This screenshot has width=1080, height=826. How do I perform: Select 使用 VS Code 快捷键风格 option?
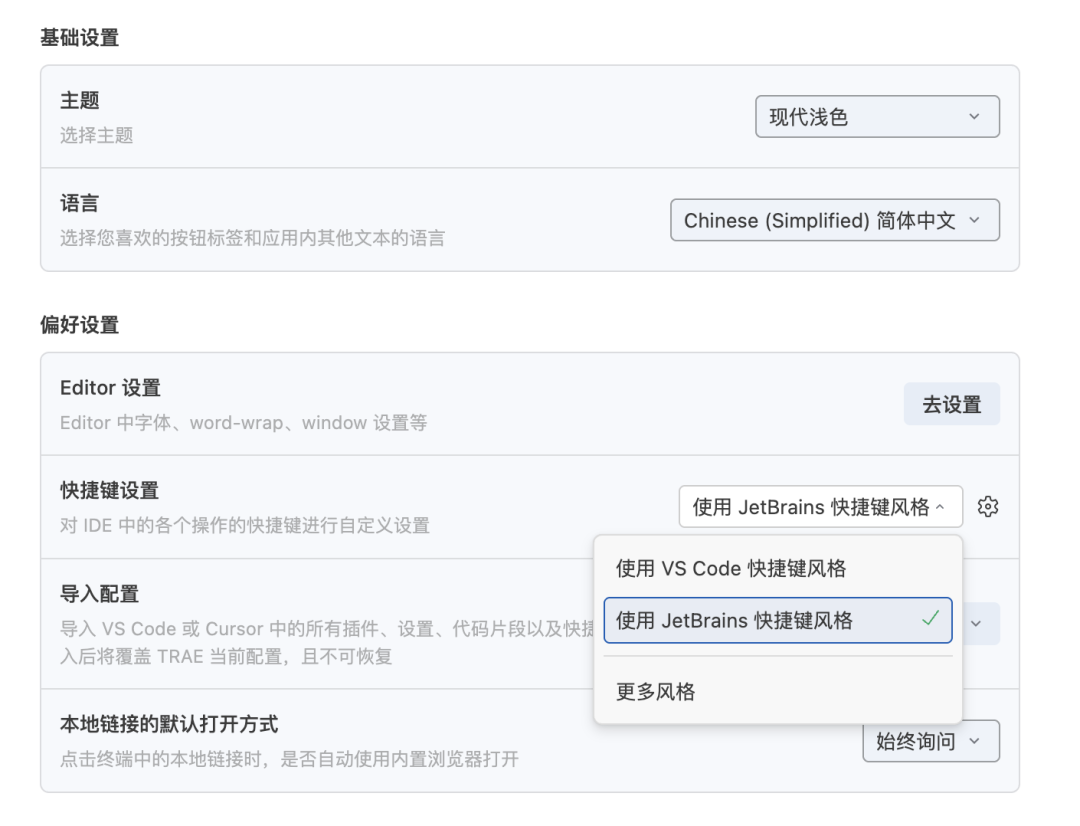tap(731, 569)
